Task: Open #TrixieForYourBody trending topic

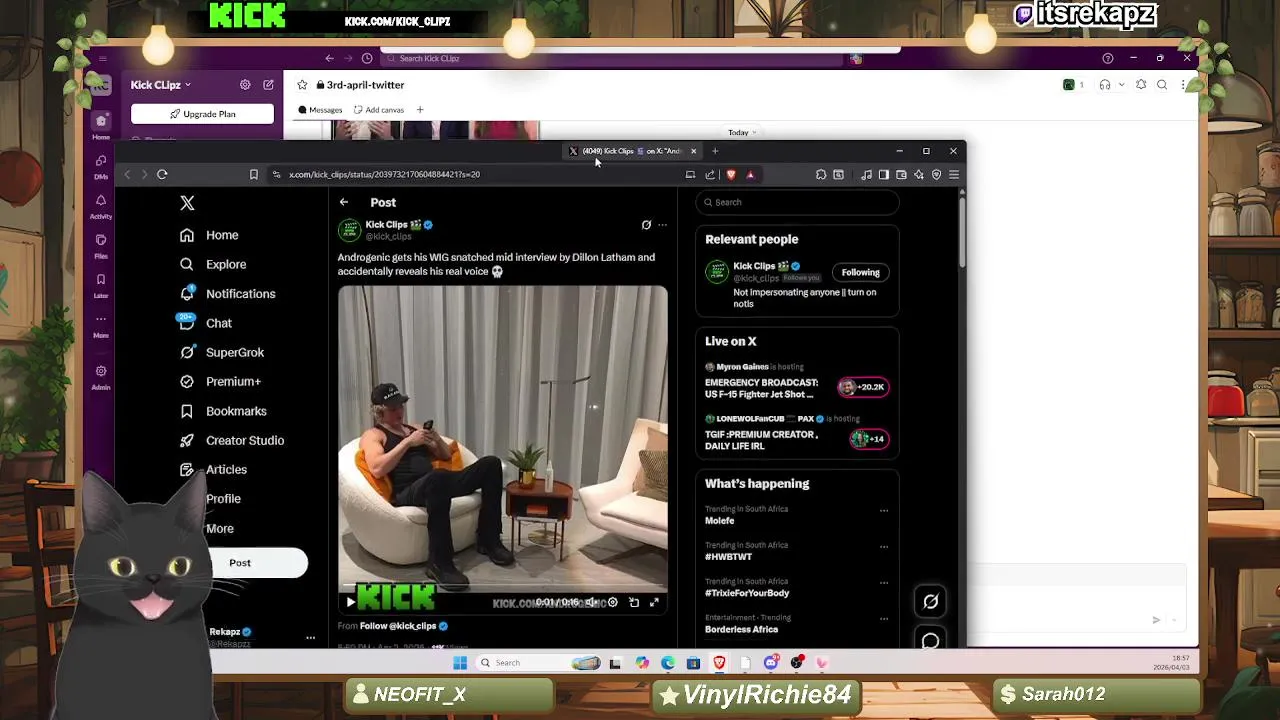Action: click(x=747, y=593)
